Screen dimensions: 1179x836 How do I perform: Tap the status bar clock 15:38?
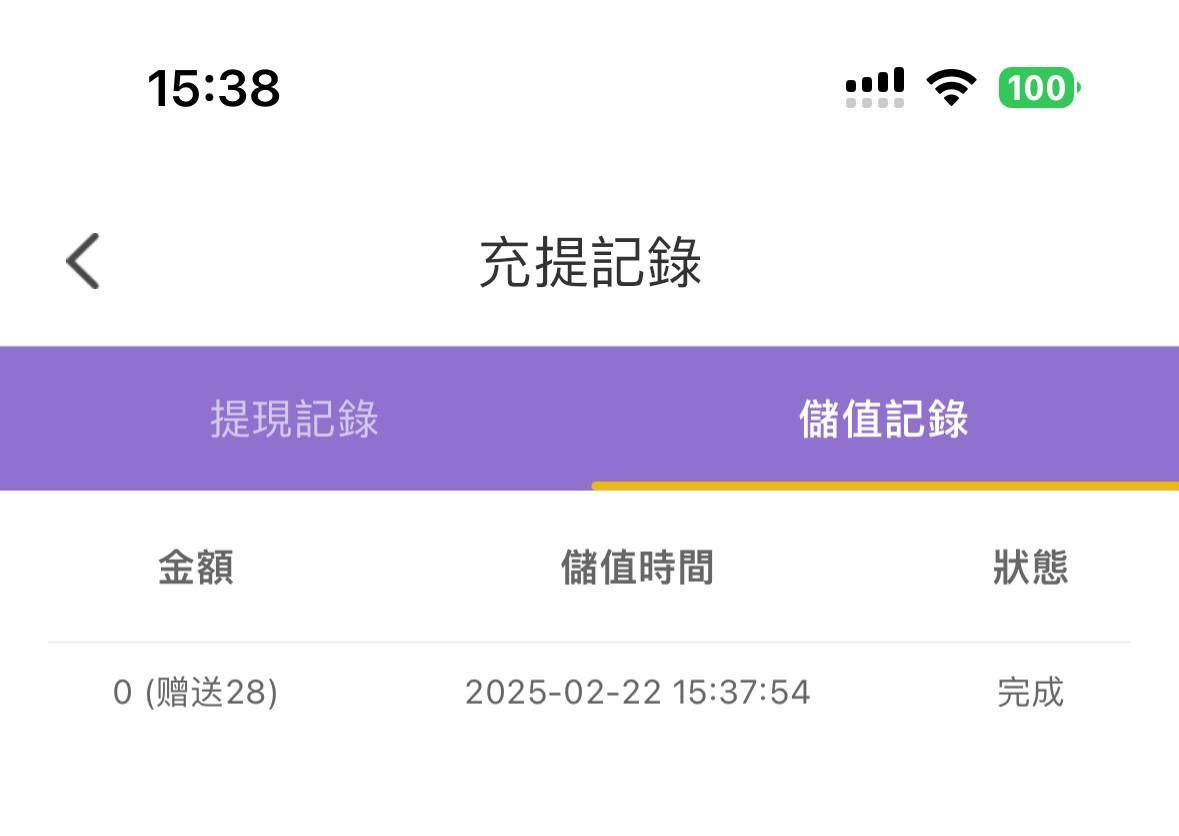click(214, 88)
